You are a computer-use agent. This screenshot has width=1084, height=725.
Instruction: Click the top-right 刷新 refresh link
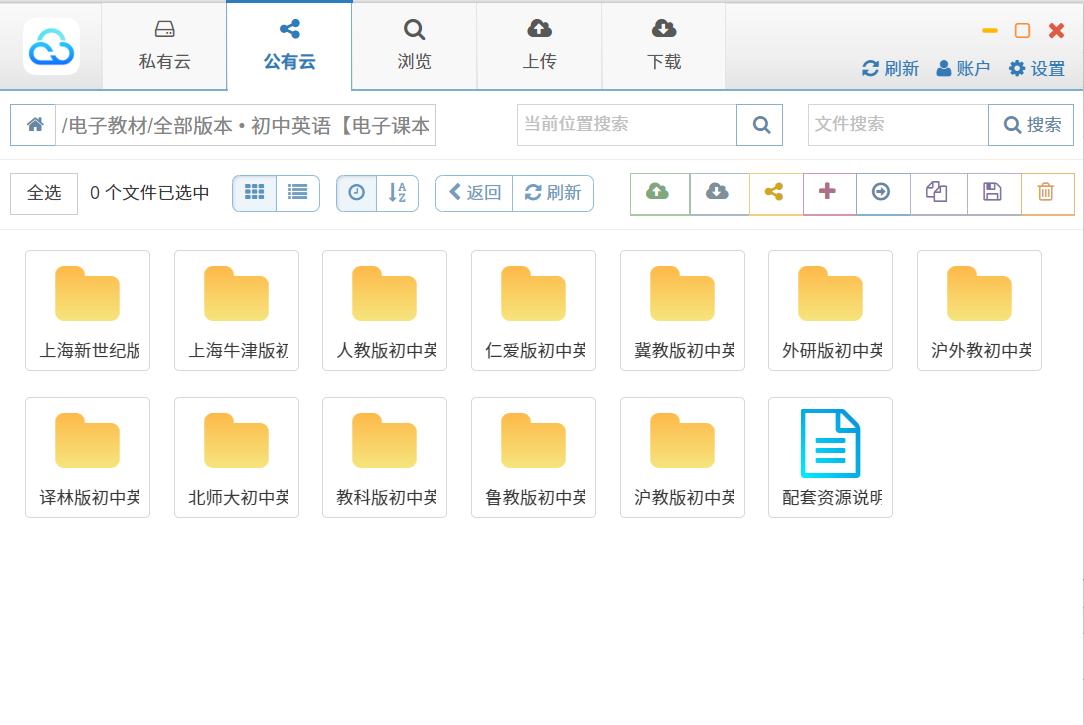click(x=890, y=68)
